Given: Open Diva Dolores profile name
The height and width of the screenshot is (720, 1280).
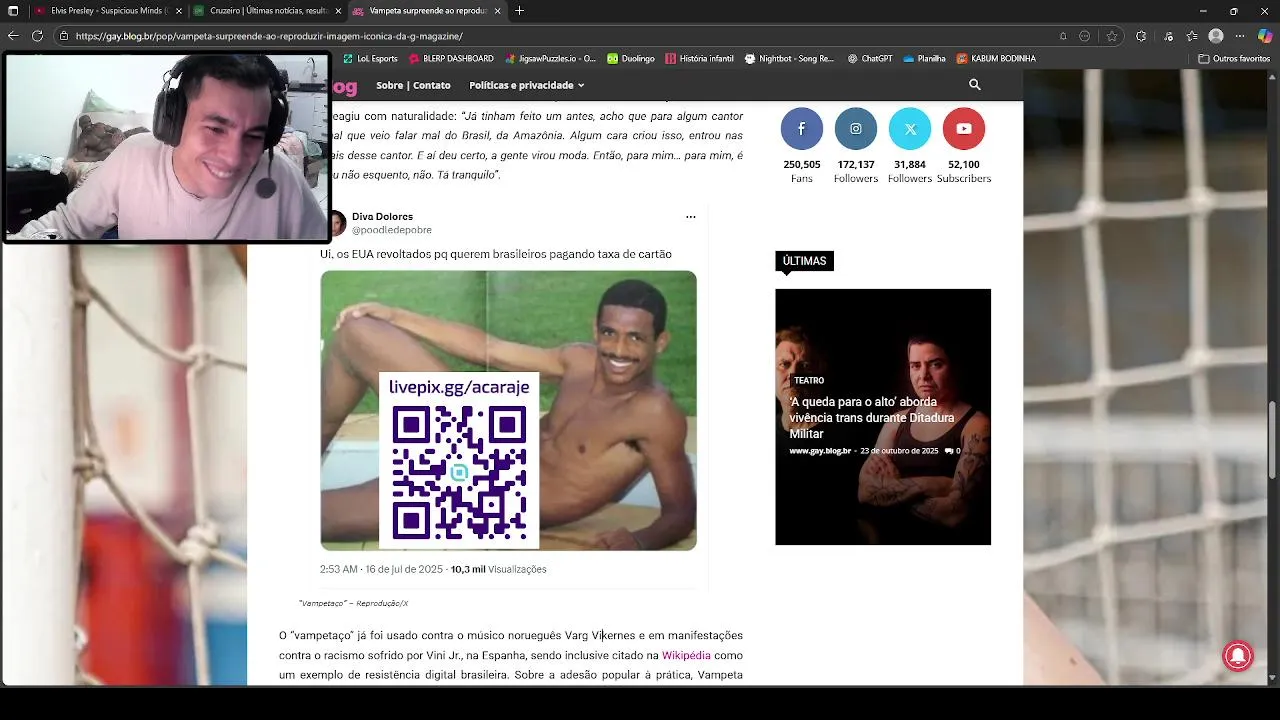Looking at the screenshot, I should (382, 216).
